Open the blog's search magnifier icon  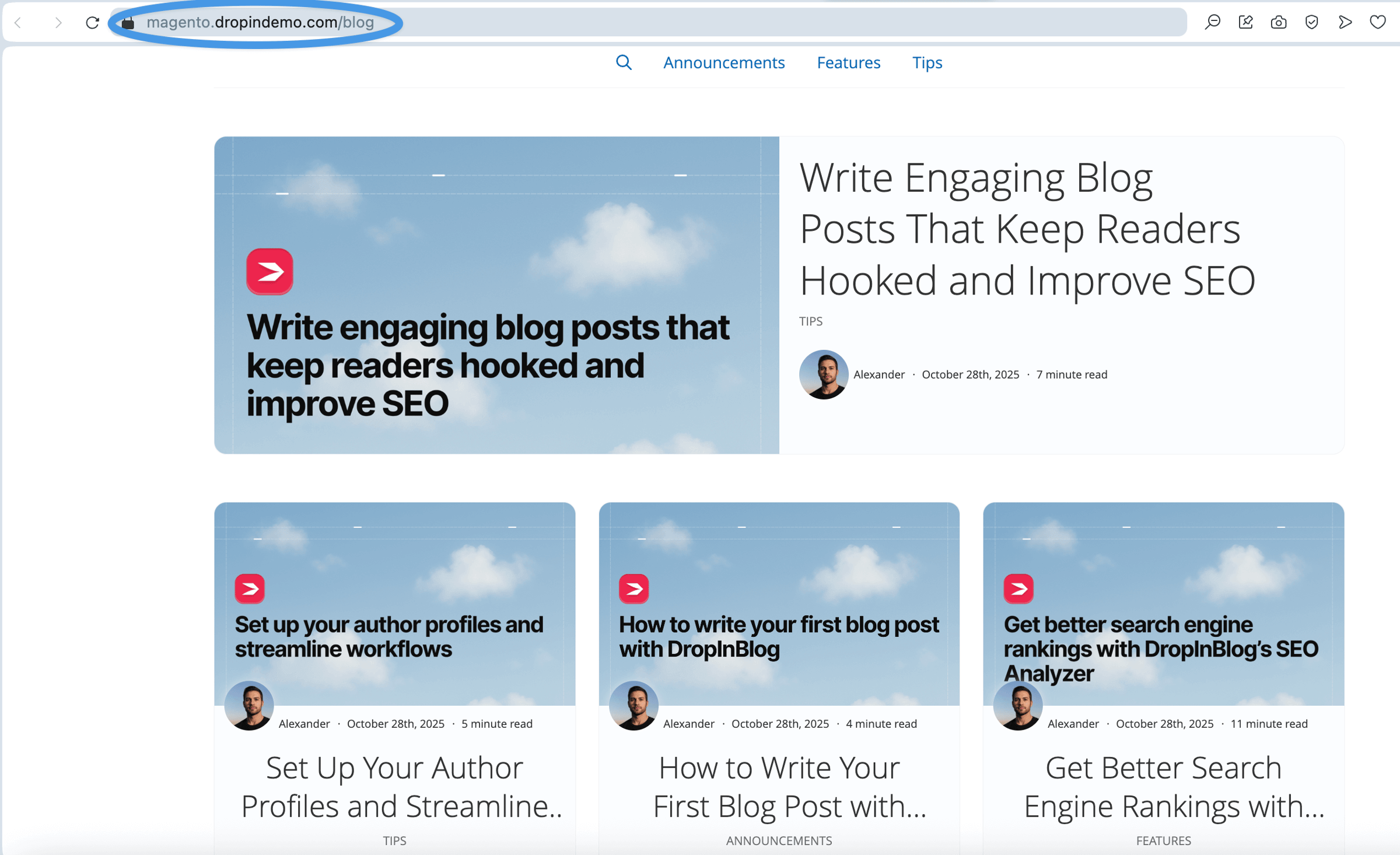(624, 62)
